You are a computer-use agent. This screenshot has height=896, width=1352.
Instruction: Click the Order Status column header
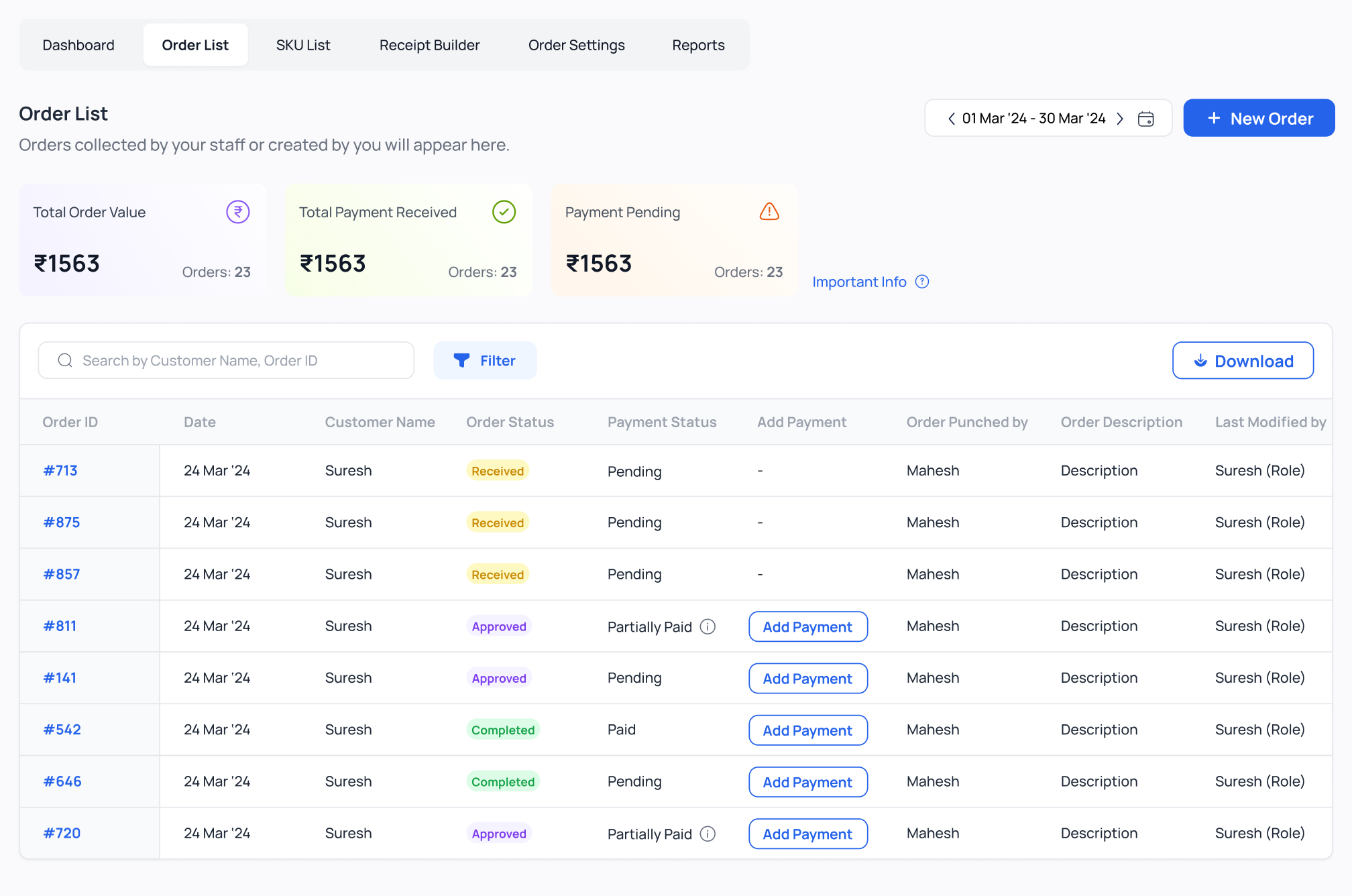click(x=510, y=422)
